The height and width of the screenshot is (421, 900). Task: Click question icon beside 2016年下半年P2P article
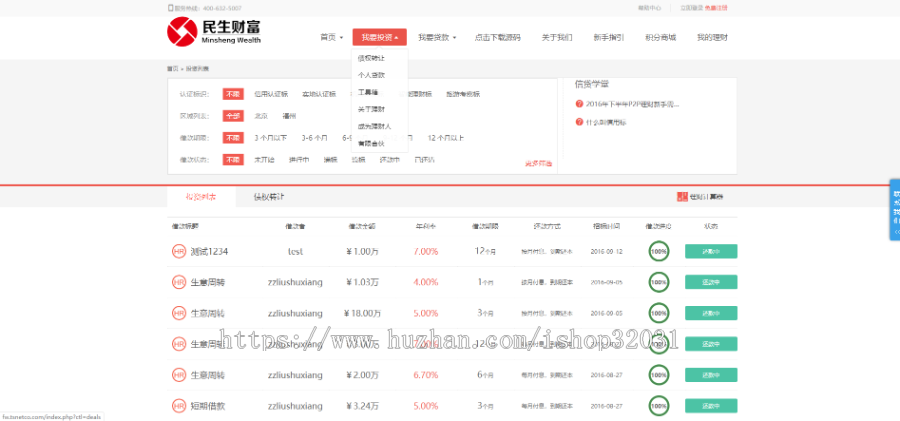[579, 104]
